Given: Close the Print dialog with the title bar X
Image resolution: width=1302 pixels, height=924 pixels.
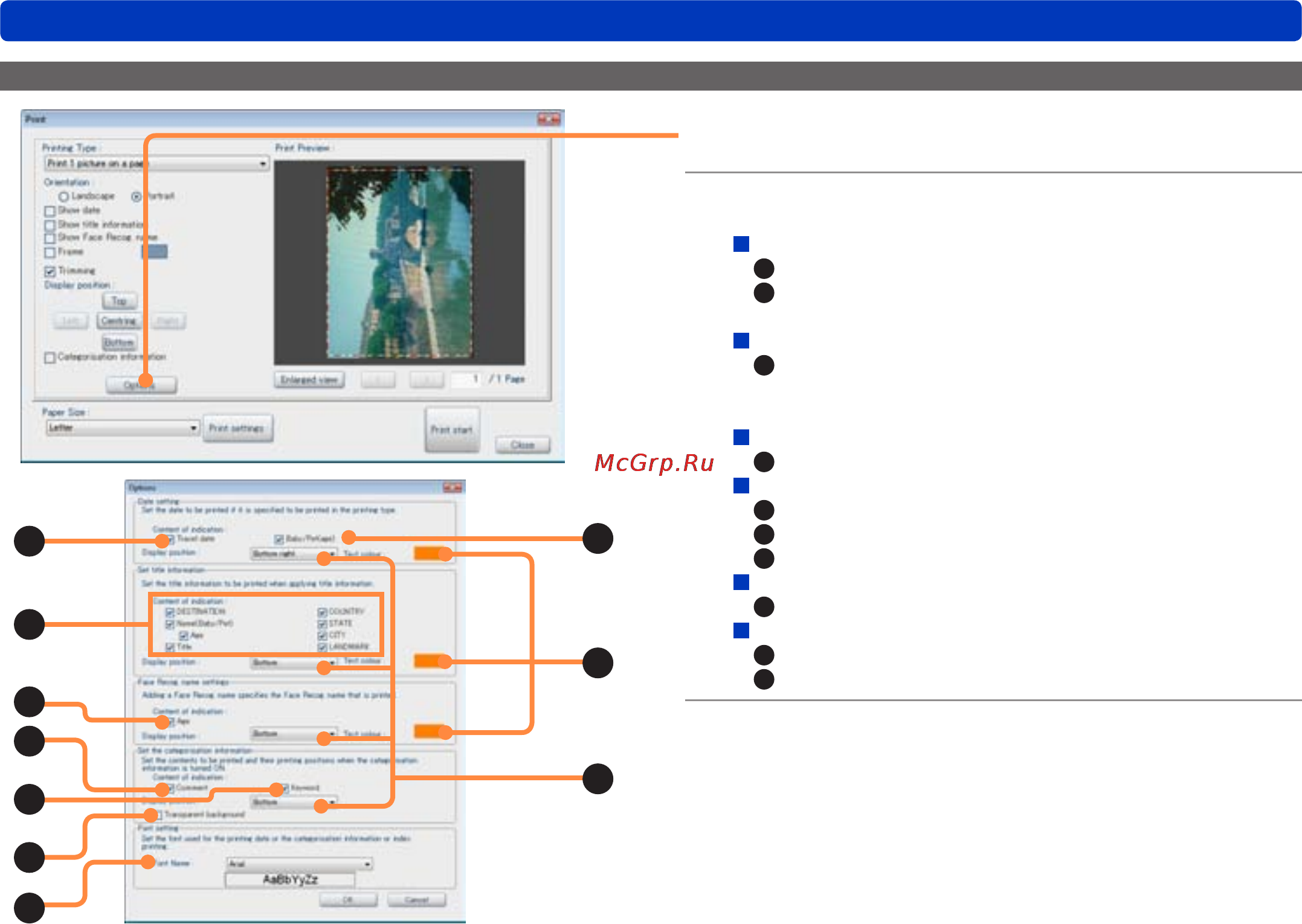Looking at the screenshot, I should pos(549,120).
